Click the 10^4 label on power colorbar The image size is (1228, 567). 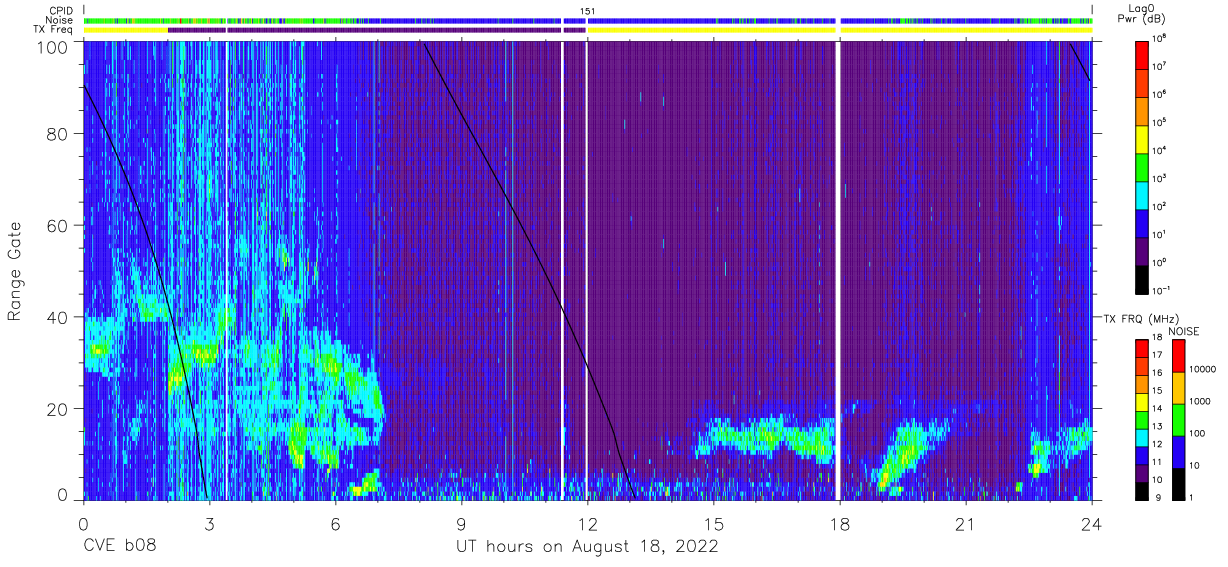tap(1160, 150)
